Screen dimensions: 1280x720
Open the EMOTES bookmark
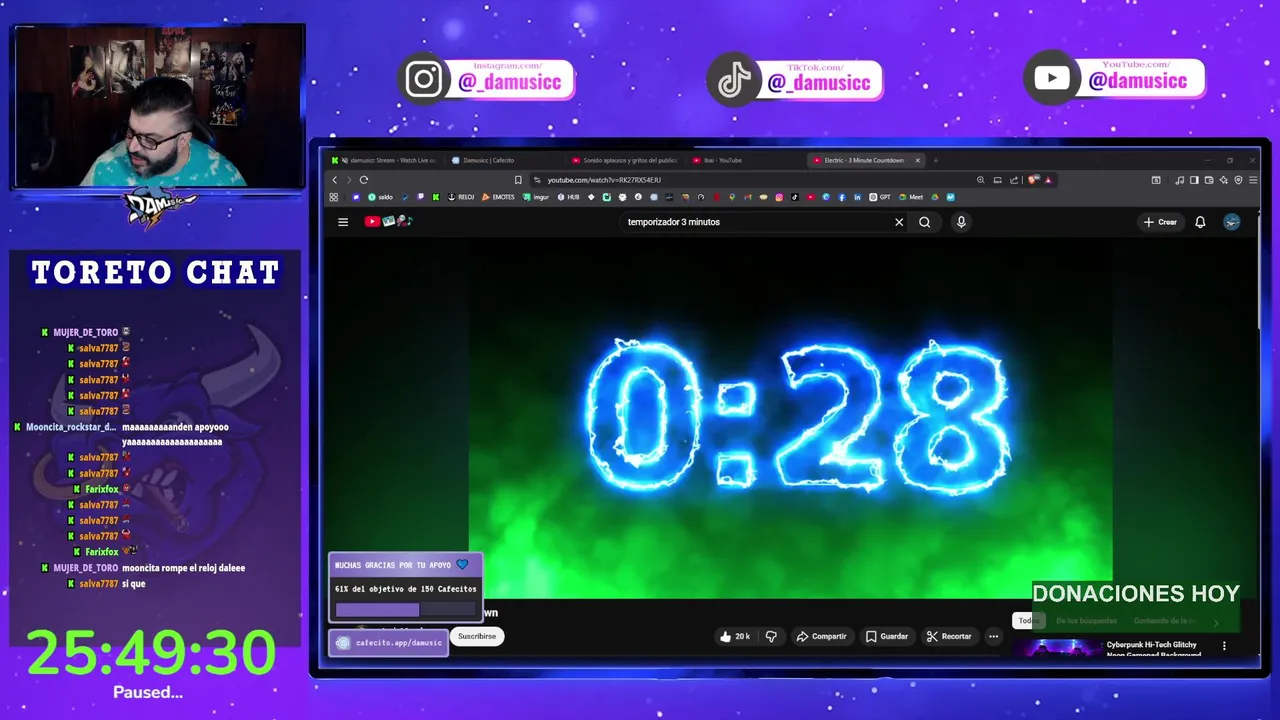coord(498,197)
